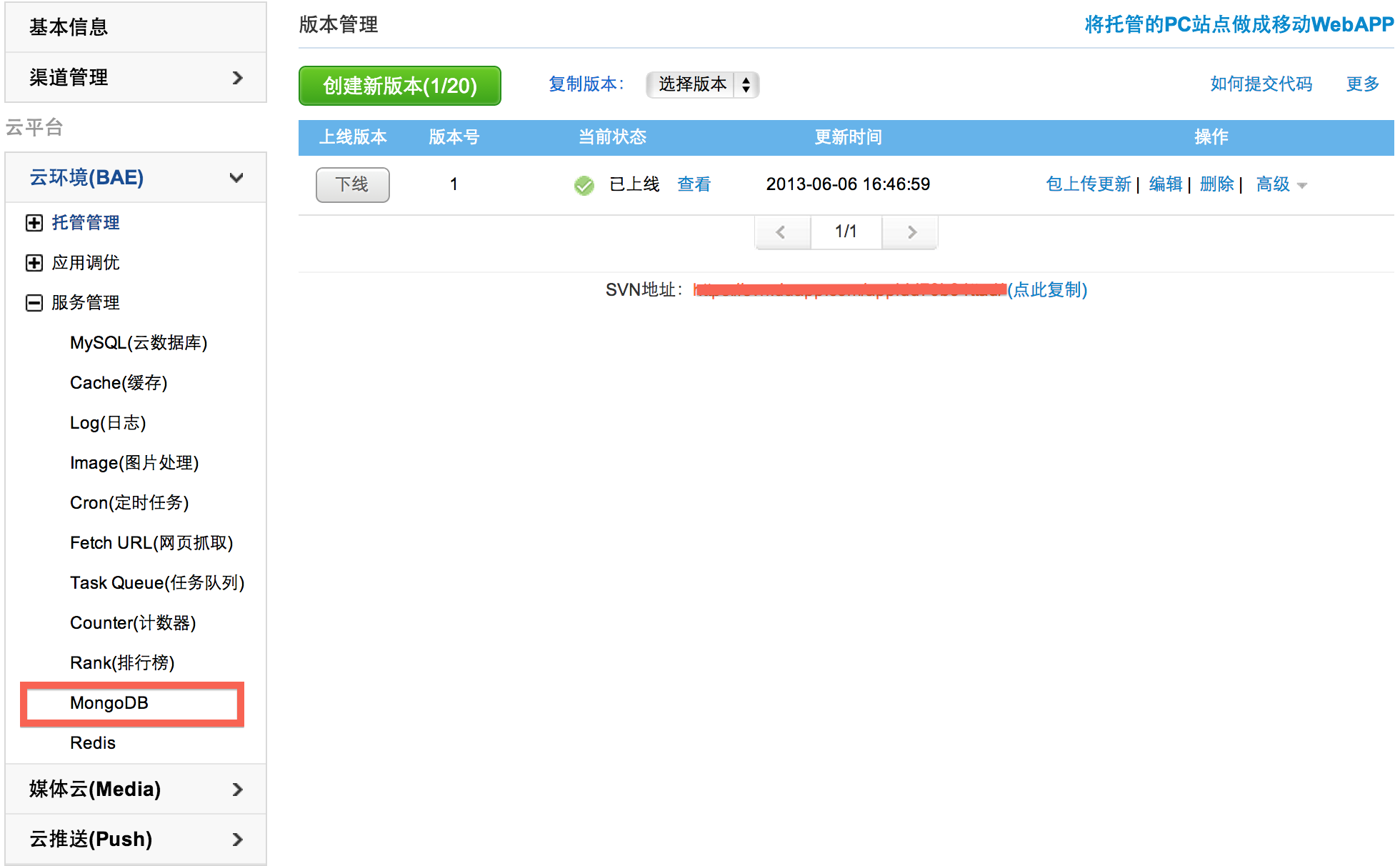The height and width of the screenshot is (866, 1400).
Task: Expand 渠道管理 chevron arrow
Action: (237, 77)
